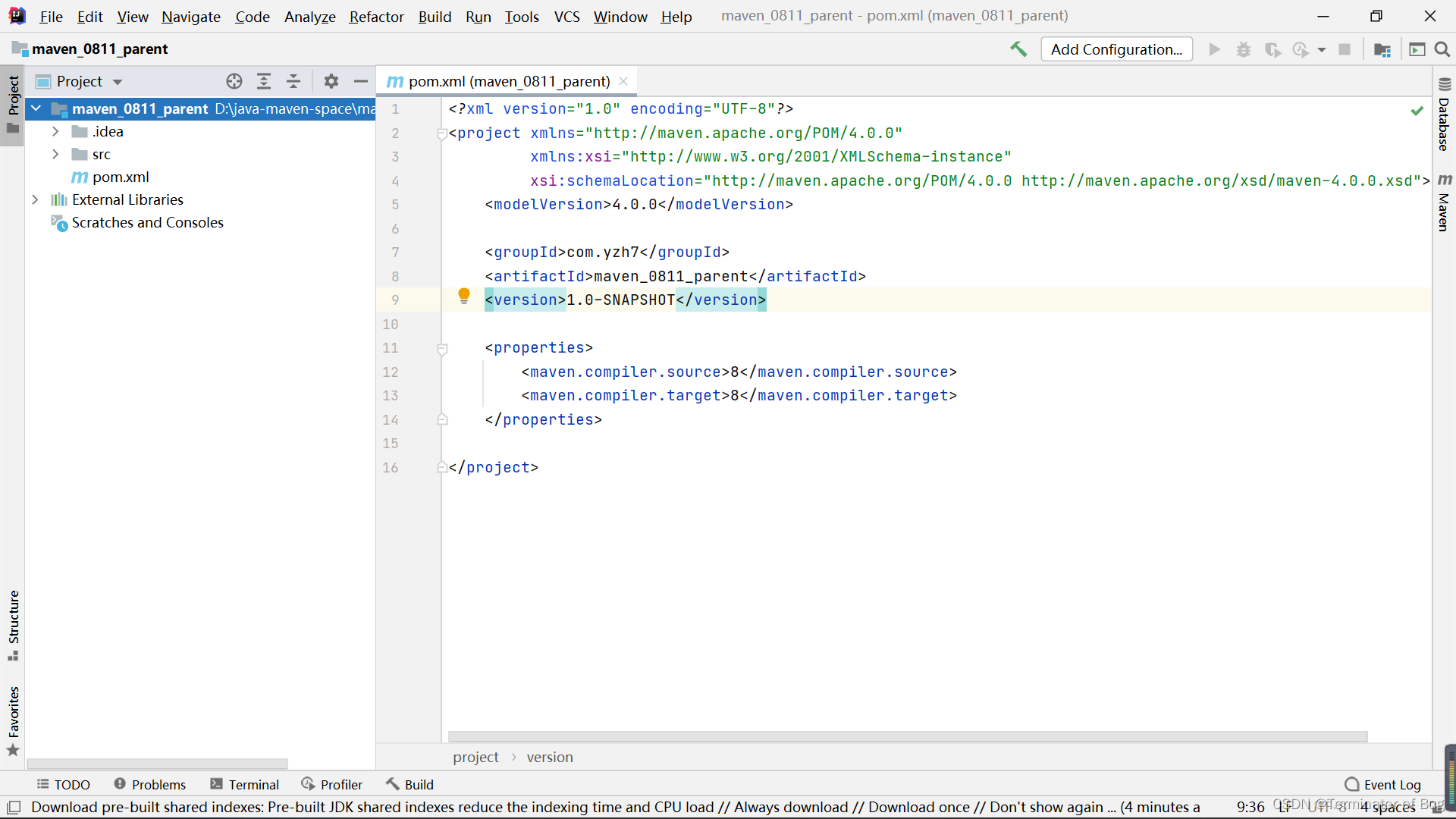The width and height of the screenshot is (1456, 819).
Task: Click the Debug bug icon
Action: pos(1244,49)
